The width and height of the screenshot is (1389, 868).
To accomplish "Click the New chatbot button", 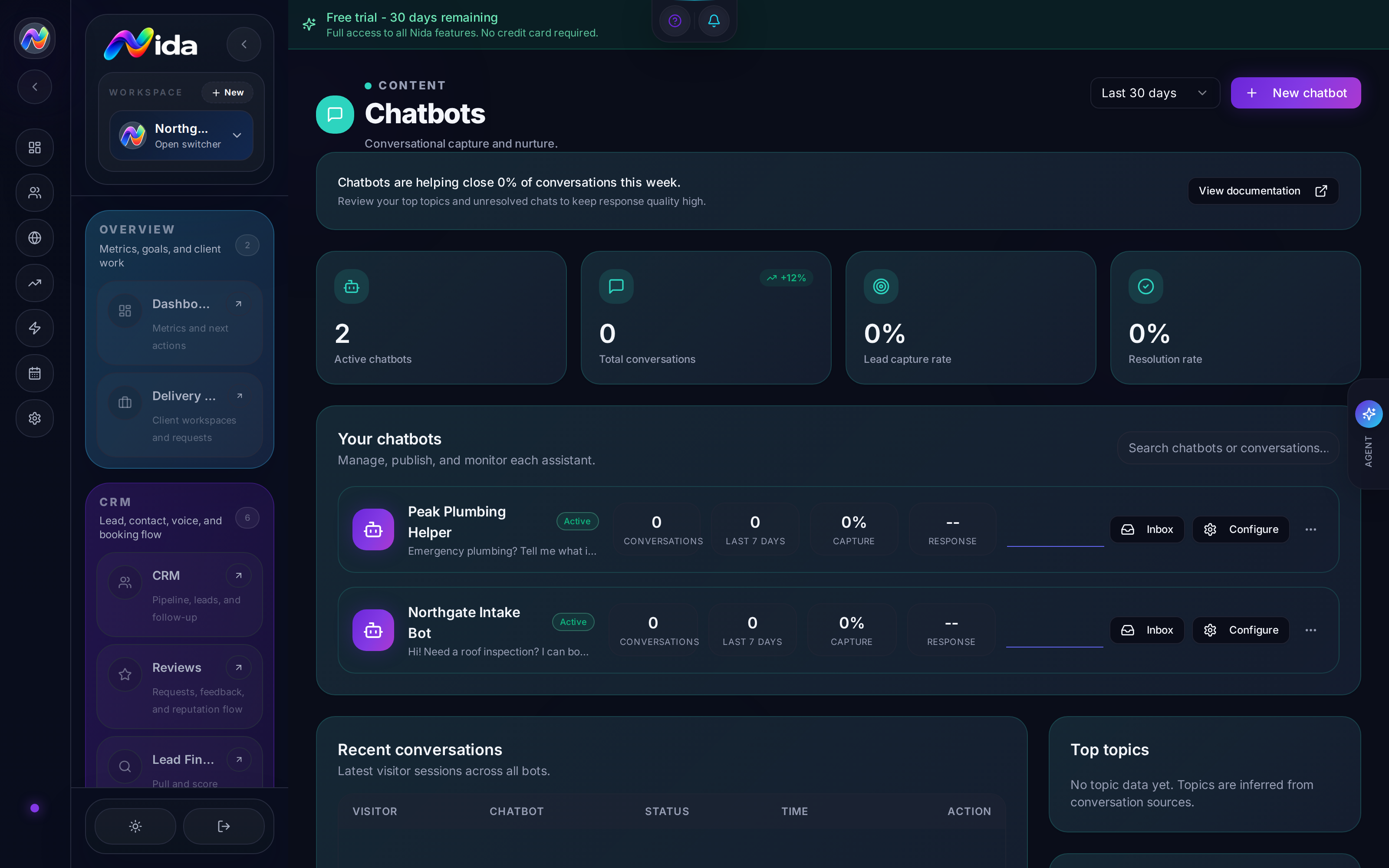I will tap(1295, 93).
